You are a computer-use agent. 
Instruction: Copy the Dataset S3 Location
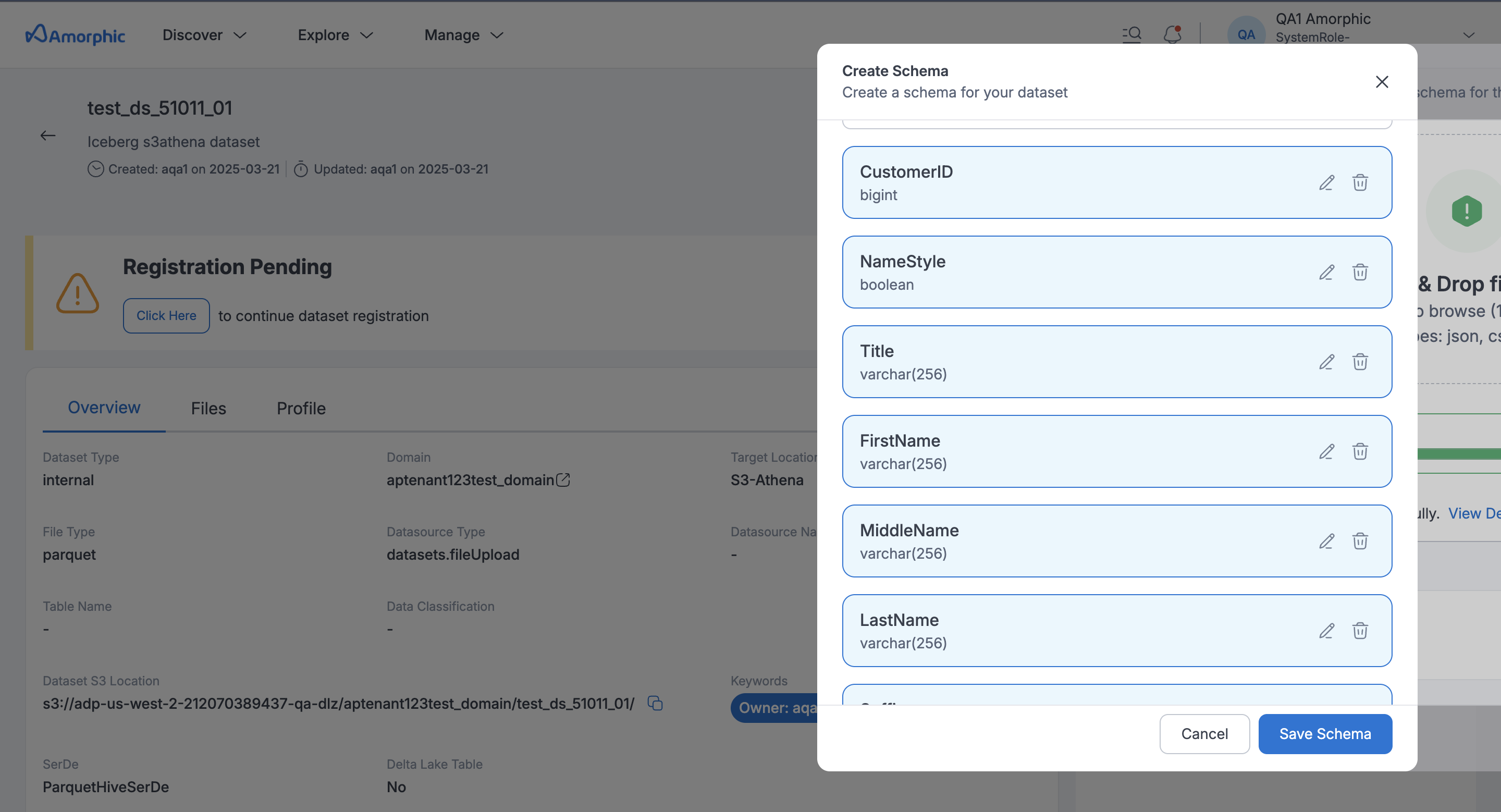(655, 703)
